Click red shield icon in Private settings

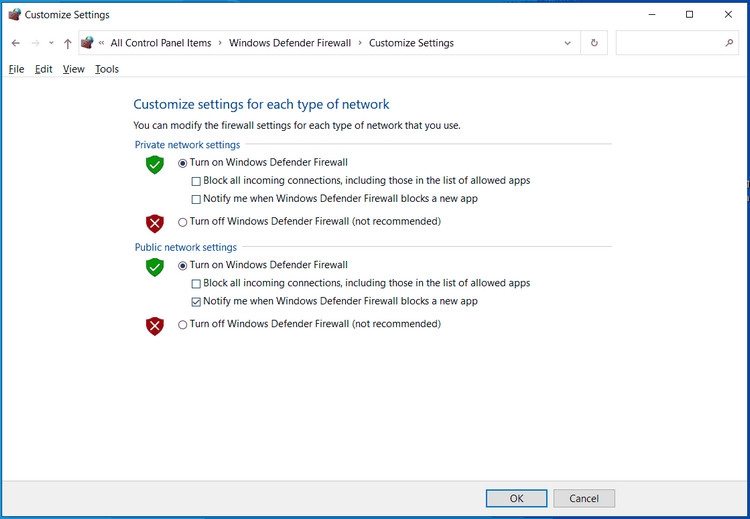(154, 223)
